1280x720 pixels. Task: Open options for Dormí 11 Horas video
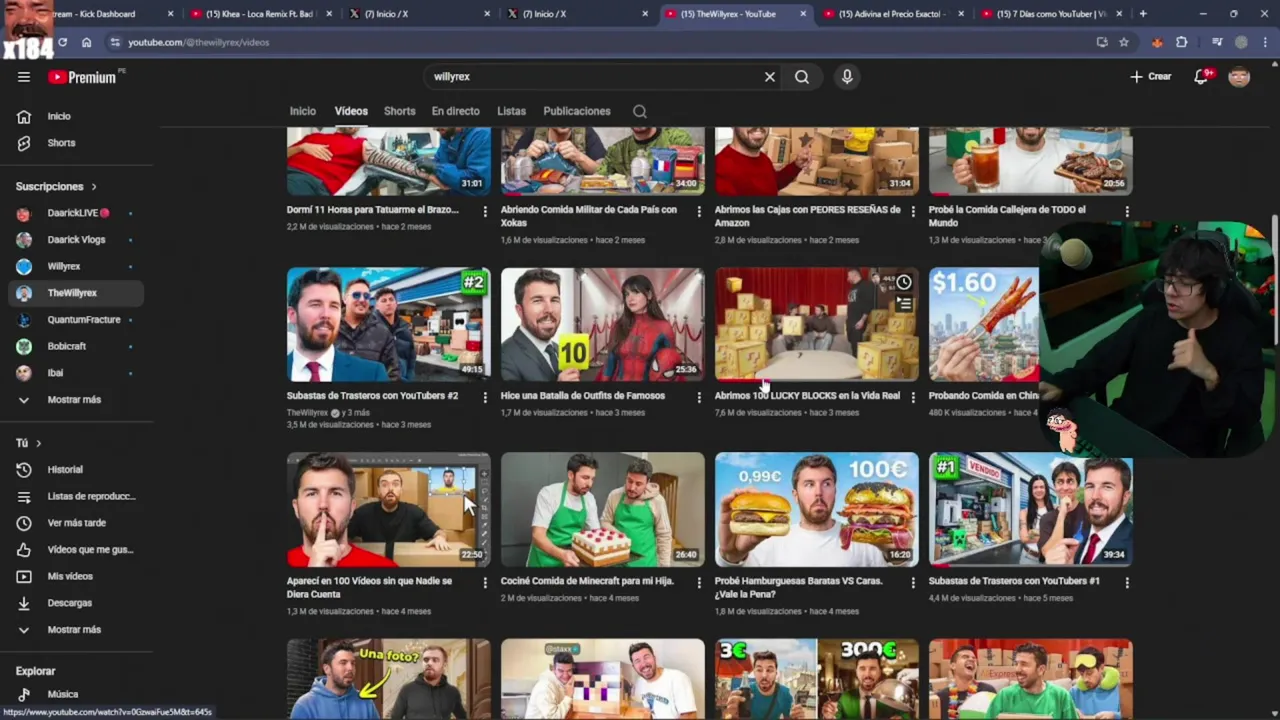pos(485,211)
